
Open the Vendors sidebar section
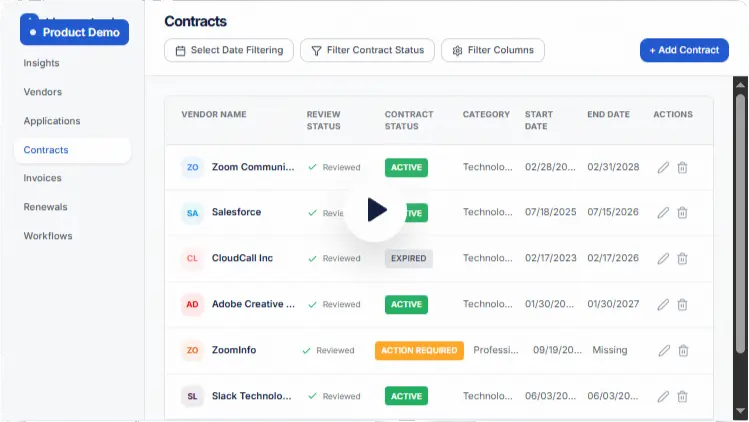[43, 92]
